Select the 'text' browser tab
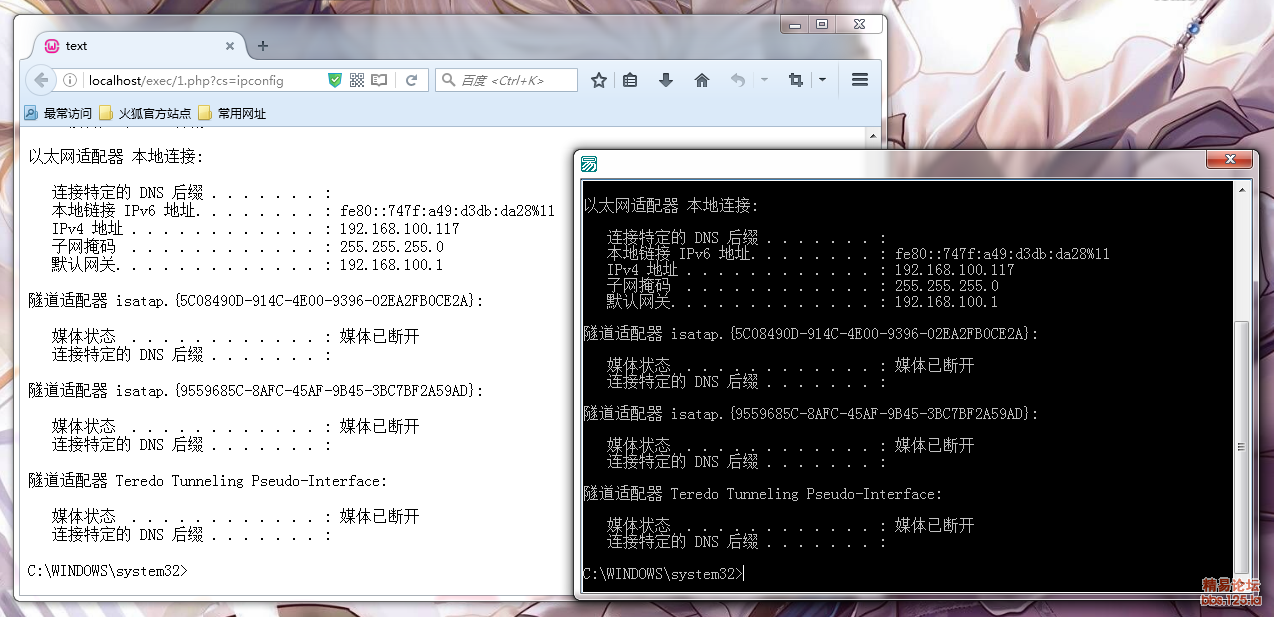1274x617 pixels. coord(139,46)
